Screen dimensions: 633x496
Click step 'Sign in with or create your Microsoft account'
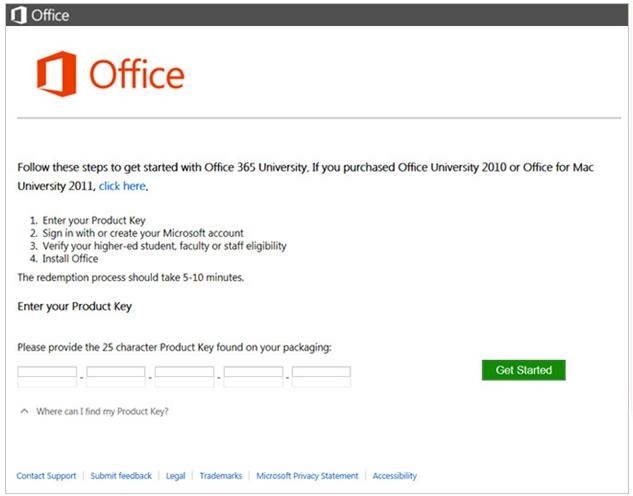point(137,233)
